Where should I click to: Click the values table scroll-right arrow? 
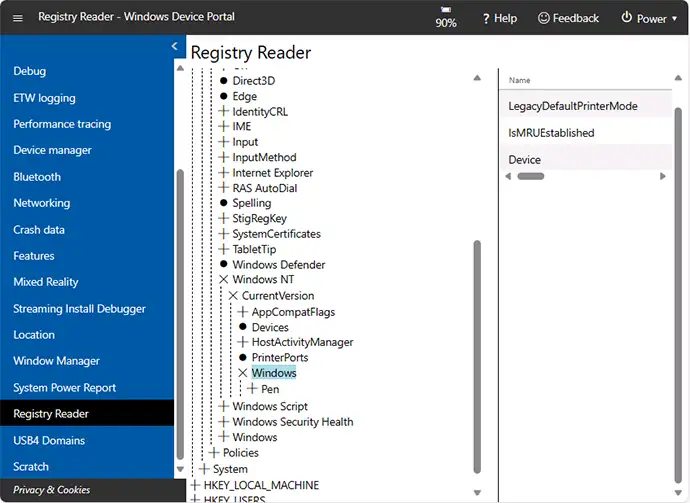coord(663,176)
